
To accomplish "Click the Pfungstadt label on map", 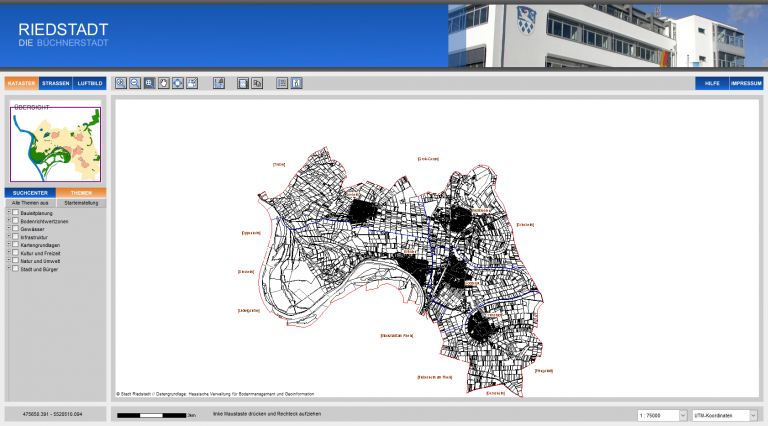I will pyautogui.click(x=544, y=371).
